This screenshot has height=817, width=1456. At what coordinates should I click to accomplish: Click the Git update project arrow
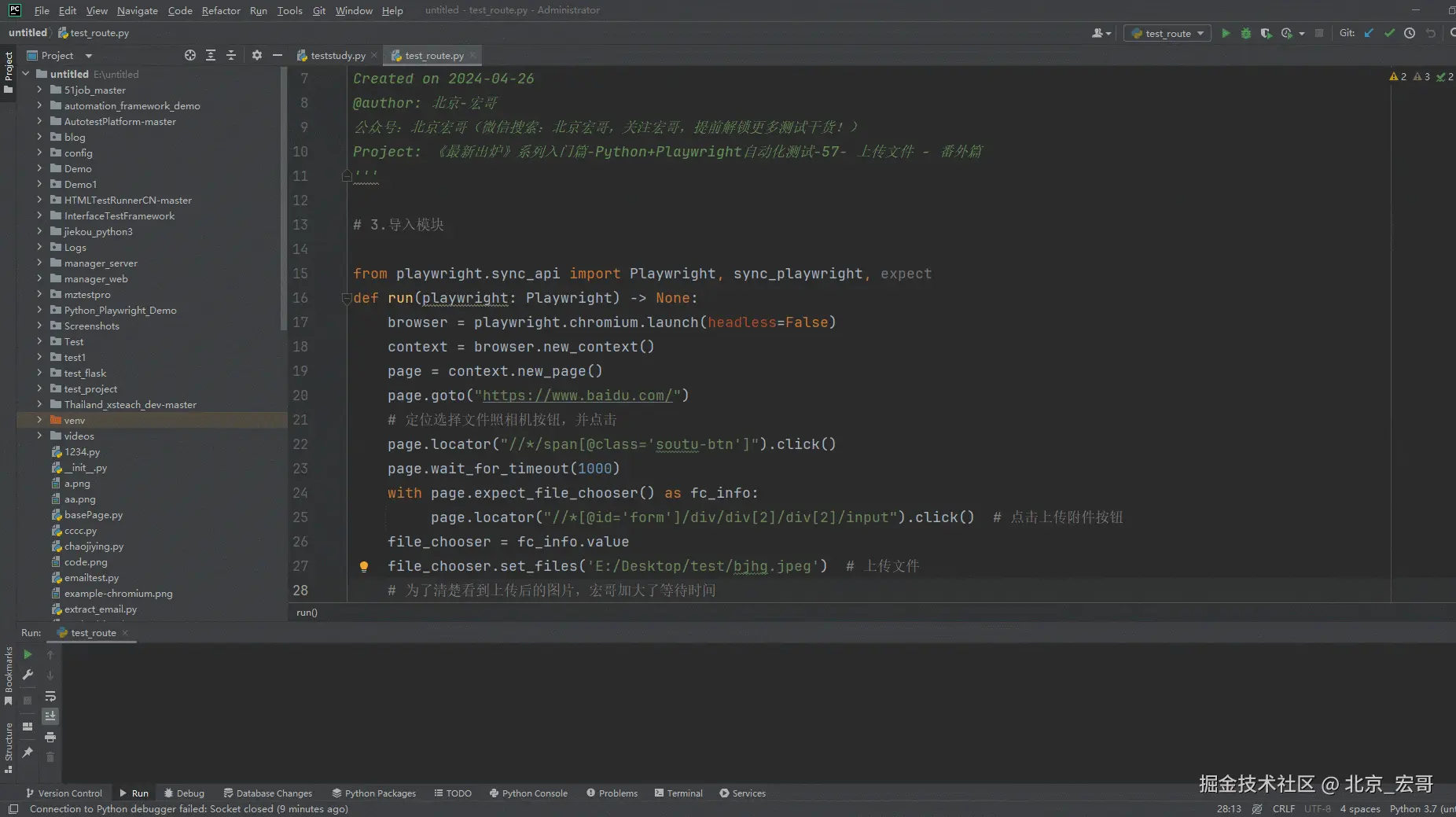(x=1369, y=33)
